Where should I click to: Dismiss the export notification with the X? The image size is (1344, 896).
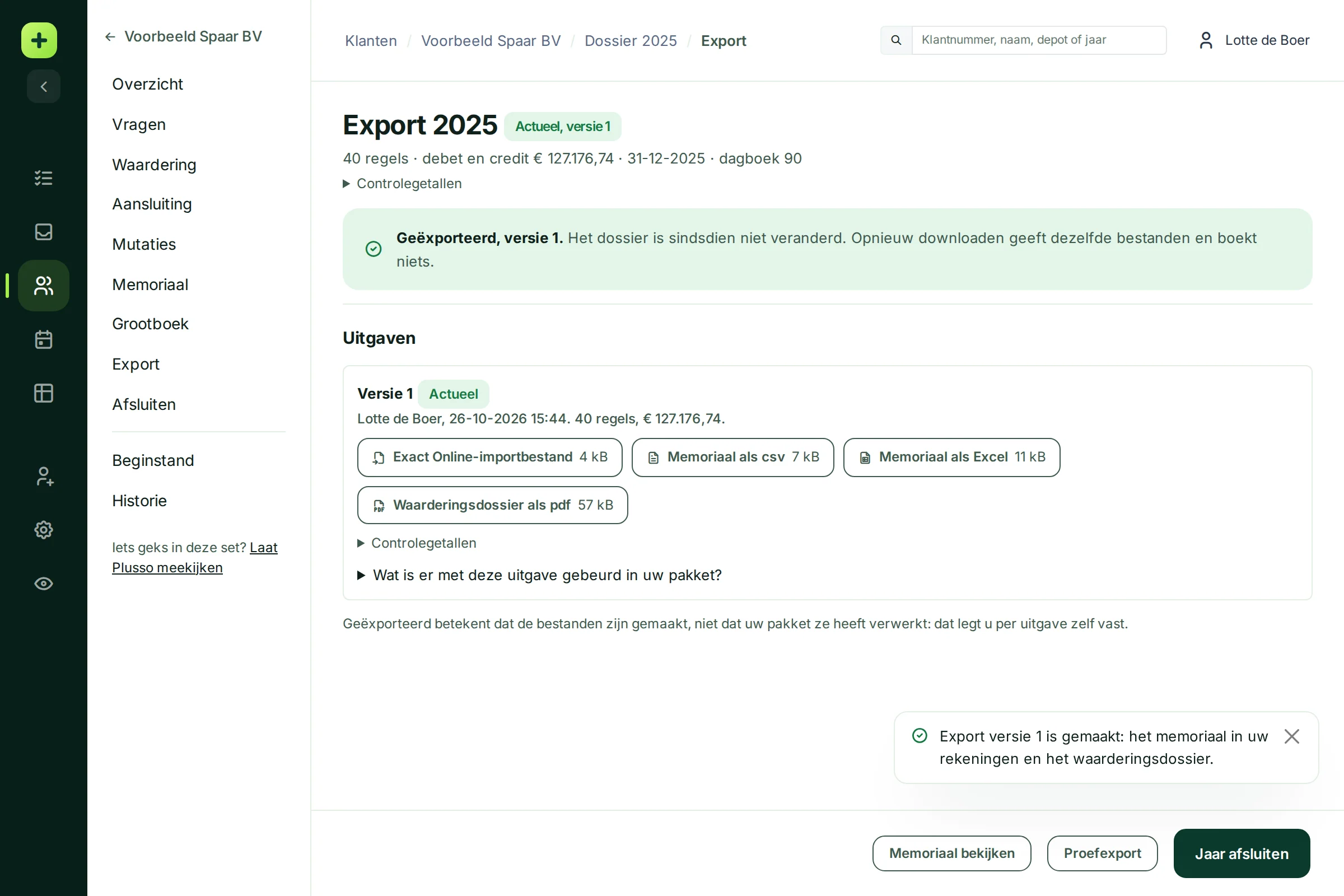[x=1291, y=736]
